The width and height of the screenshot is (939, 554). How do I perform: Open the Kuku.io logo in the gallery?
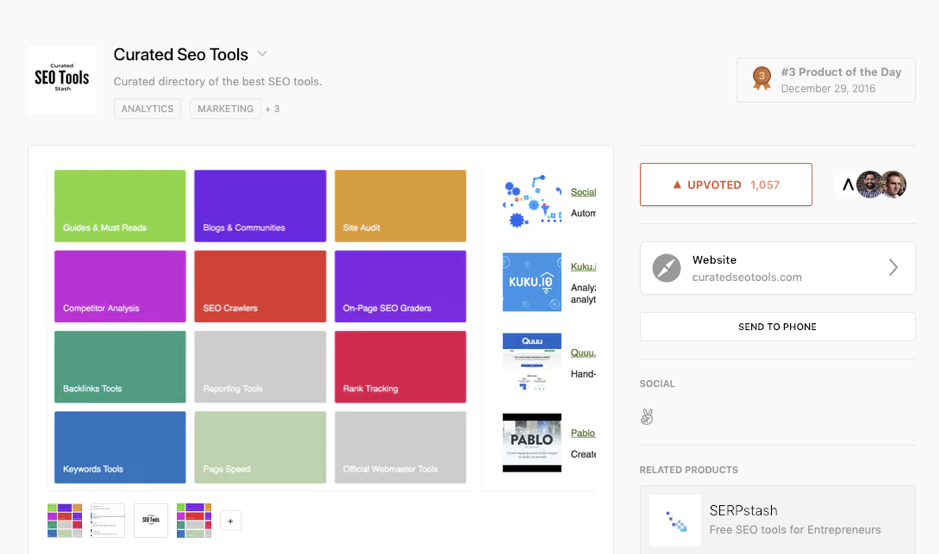[532, 282]
